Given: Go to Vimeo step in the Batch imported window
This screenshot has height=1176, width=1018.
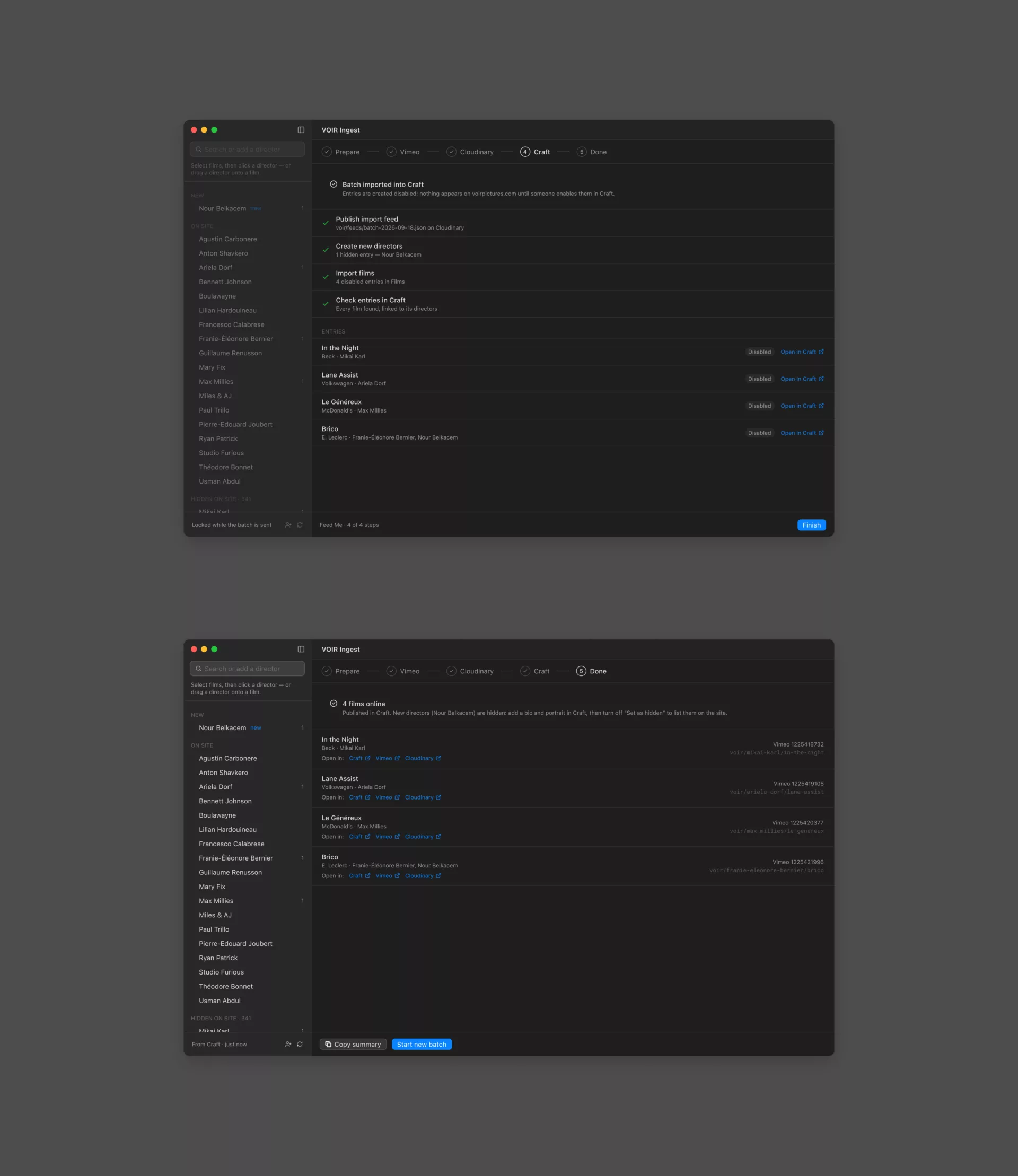Looking at the screenshot, I should coord(403,152).
